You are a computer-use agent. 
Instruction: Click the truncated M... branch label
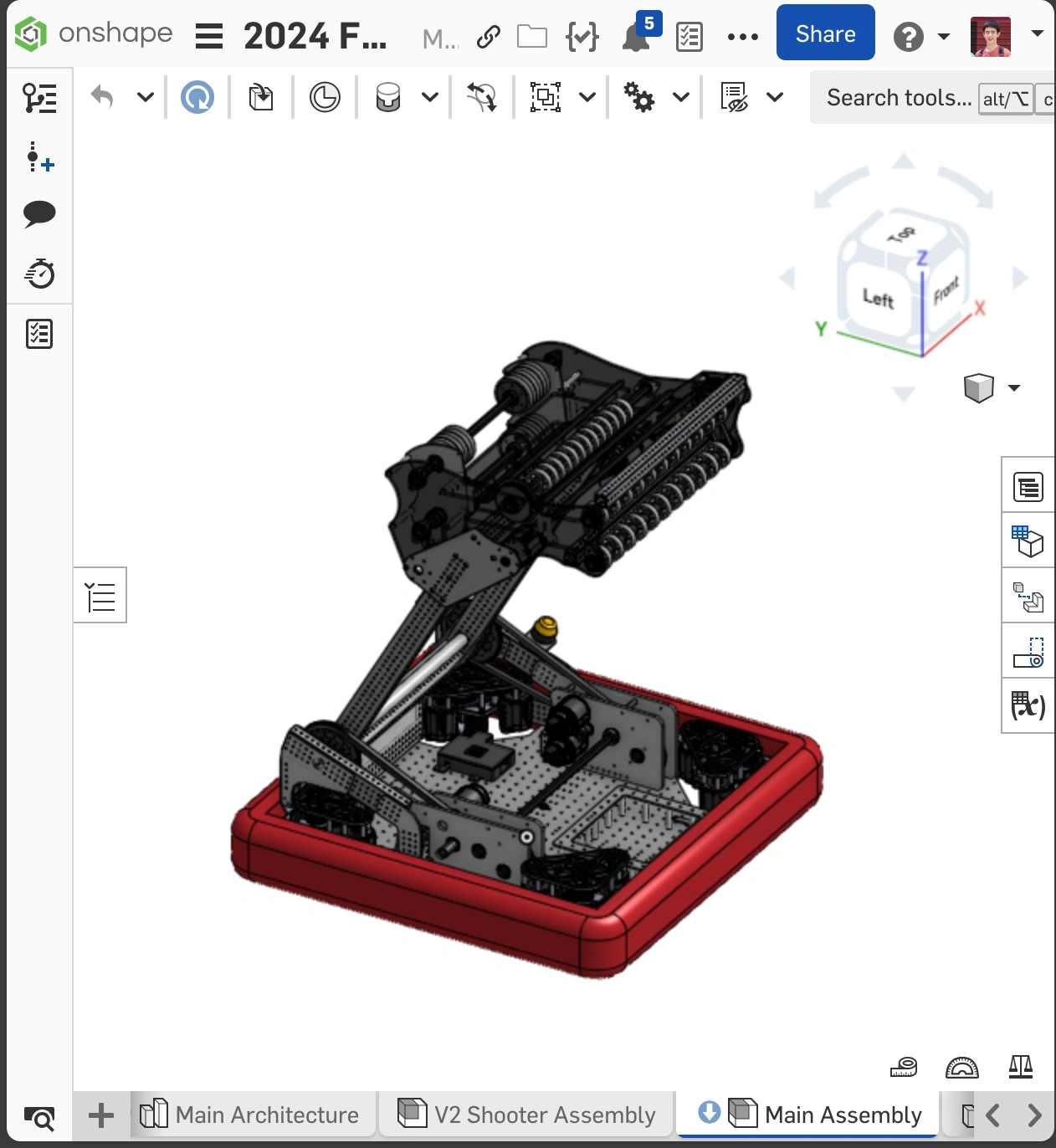tap(440, 39)
